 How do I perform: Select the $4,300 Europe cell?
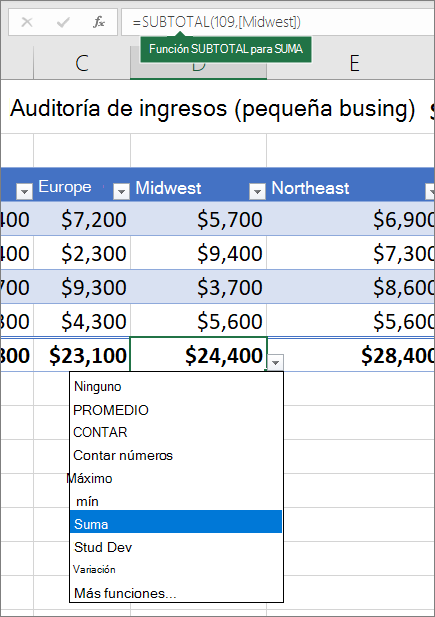coord(82,321)
